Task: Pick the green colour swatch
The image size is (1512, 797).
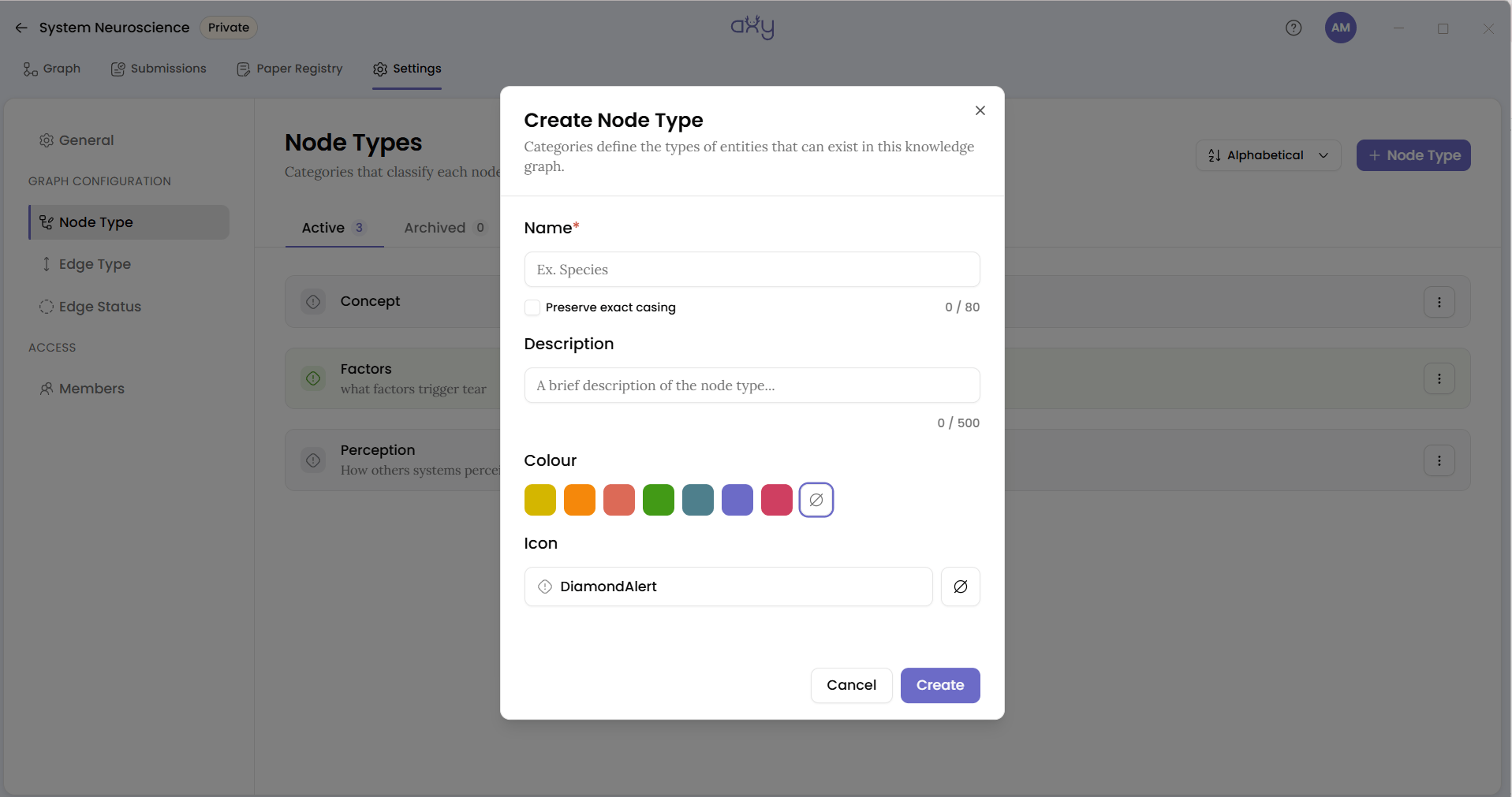Action: point(659,500)
